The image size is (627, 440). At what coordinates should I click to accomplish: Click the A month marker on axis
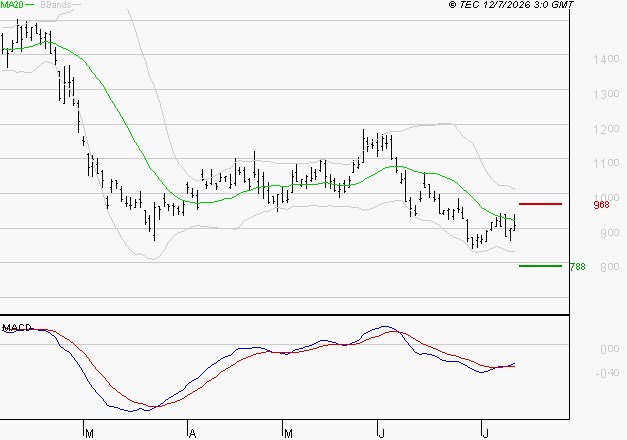tap(192, 434)
